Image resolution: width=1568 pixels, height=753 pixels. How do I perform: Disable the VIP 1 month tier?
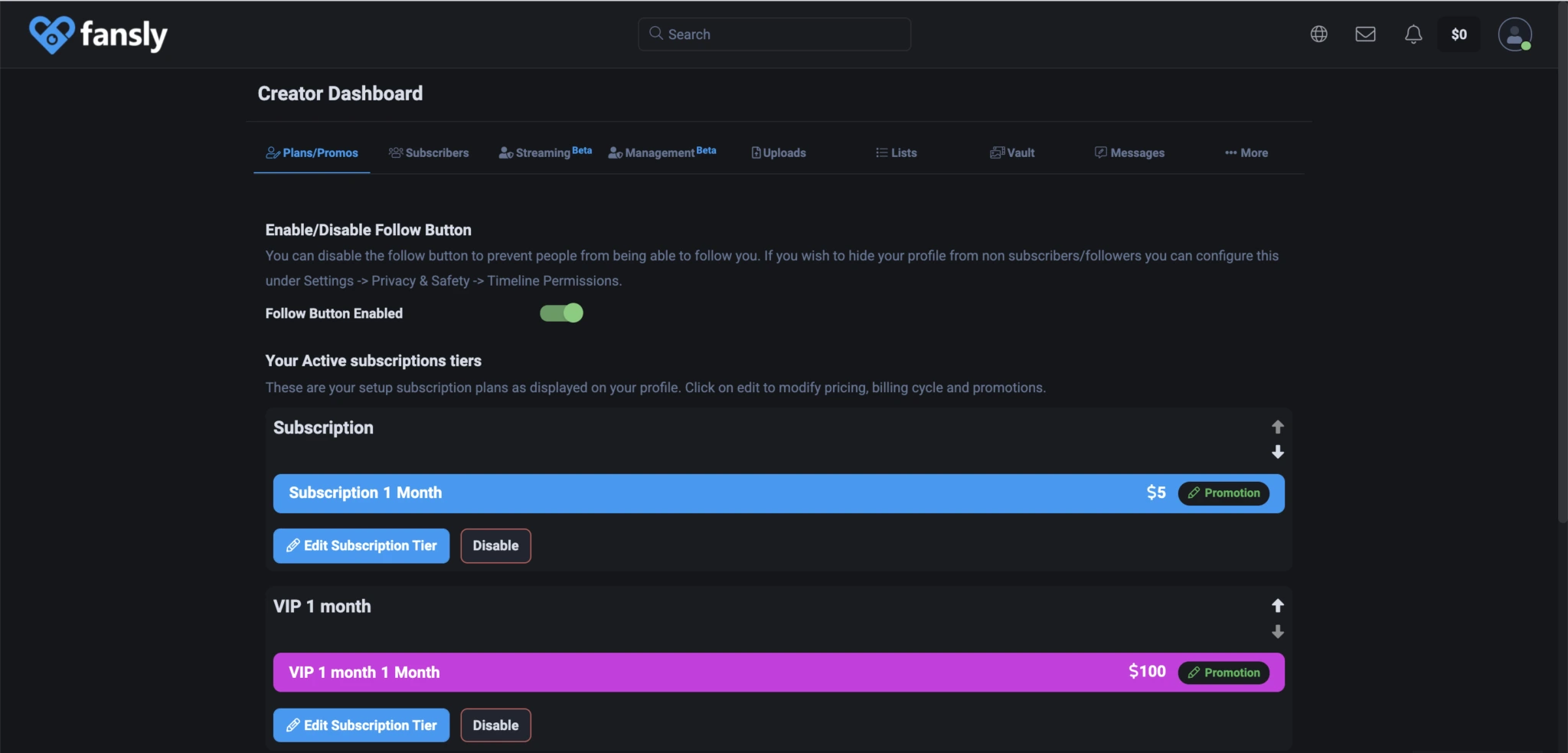point(495,725)
